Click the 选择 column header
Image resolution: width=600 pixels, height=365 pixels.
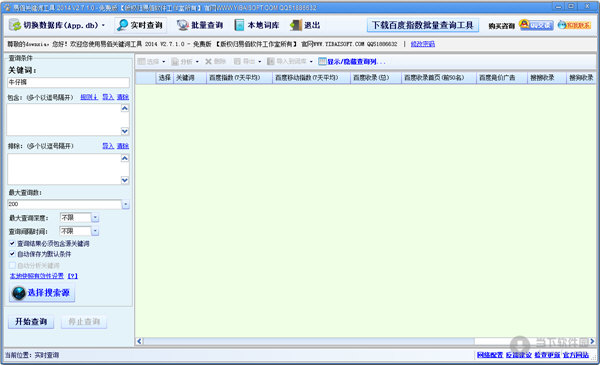click(165, 78)
